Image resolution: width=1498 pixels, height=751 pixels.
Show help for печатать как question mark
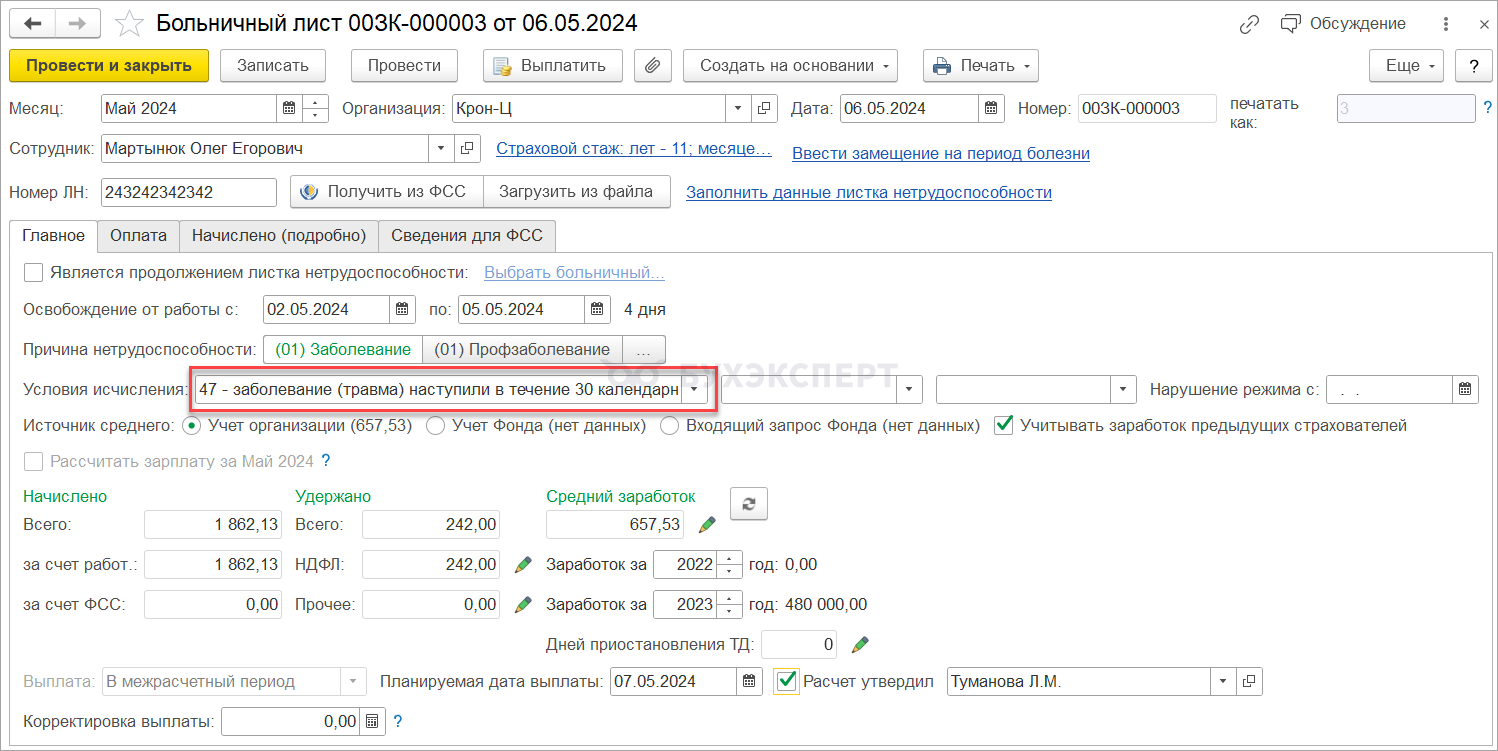click(1488, 108)
